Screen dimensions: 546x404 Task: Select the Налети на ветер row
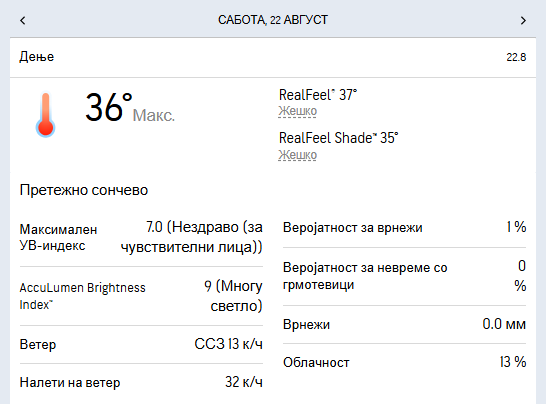coord(141,382)
